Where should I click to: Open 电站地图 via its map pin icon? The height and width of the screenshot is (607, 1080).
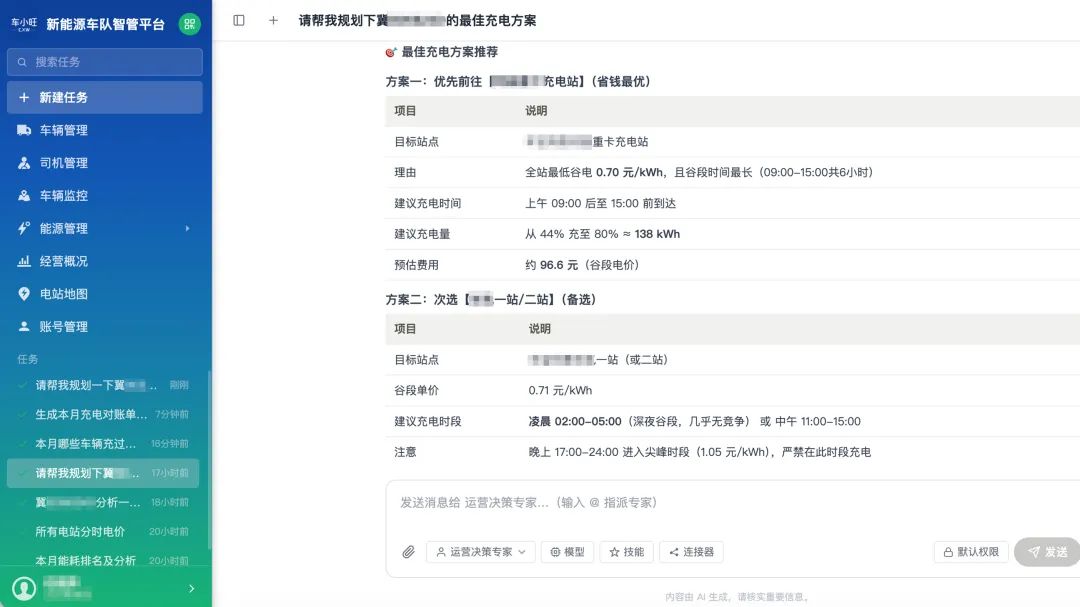click(x=24, y=294)
